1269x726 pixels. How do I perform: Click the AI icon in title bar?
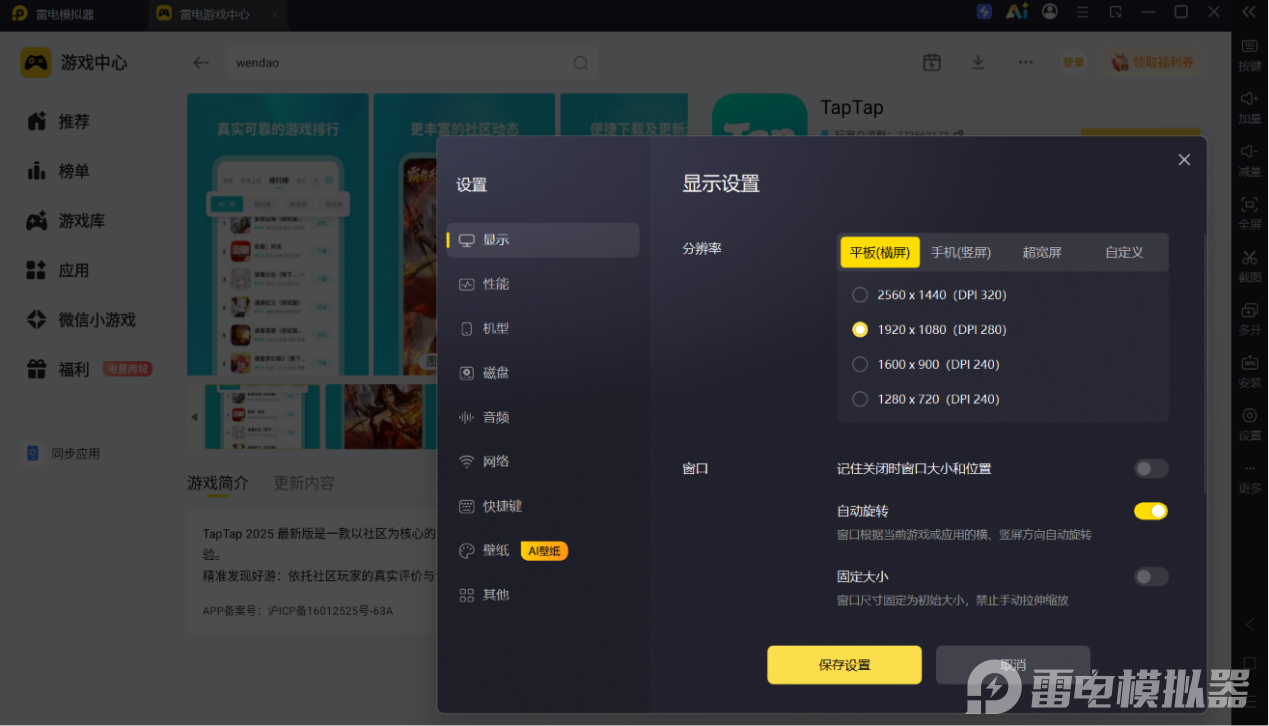(x=1017, y=12)
